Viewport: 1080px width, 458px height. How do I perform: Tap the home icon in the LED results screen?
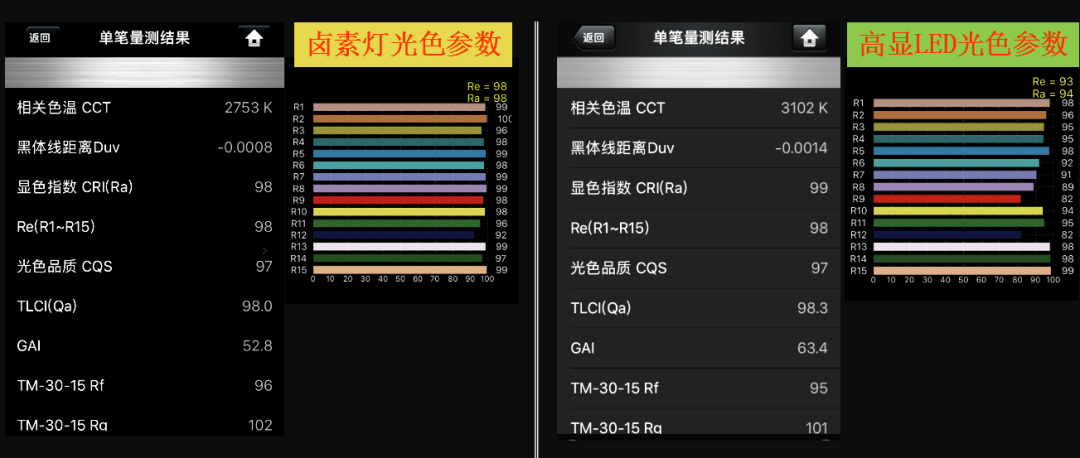(809, 37)
